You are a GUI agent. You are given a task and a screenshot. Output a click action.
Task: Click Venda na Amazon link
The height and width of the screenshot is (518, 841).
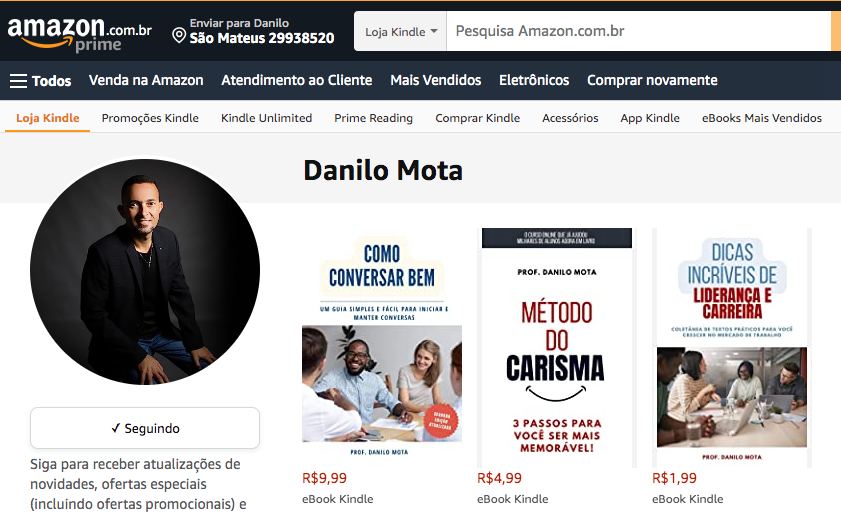146,80
